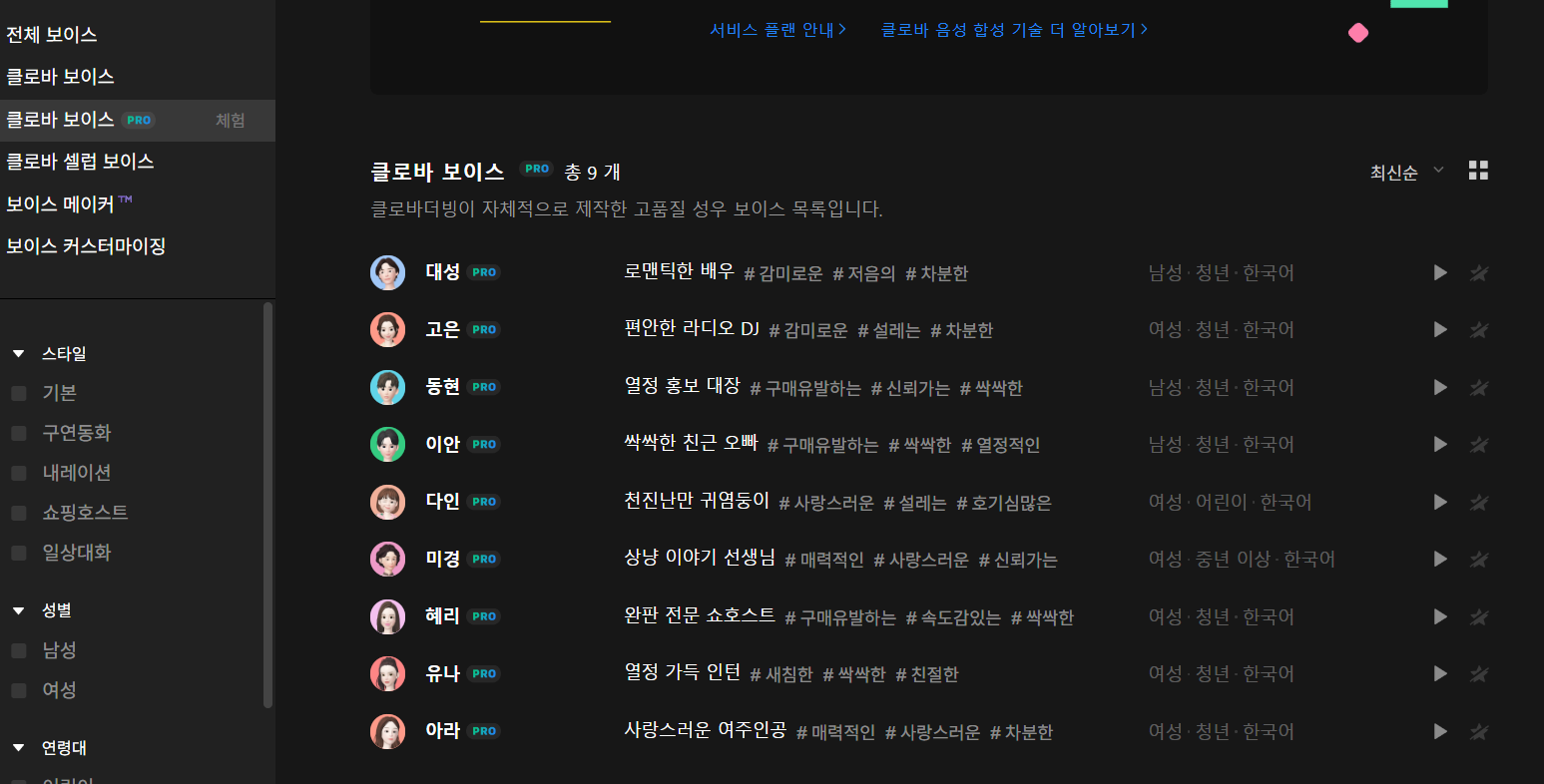Open 이안 avatar profile
The height and width of the screenshot is (784, 1544).
[387, 444]
